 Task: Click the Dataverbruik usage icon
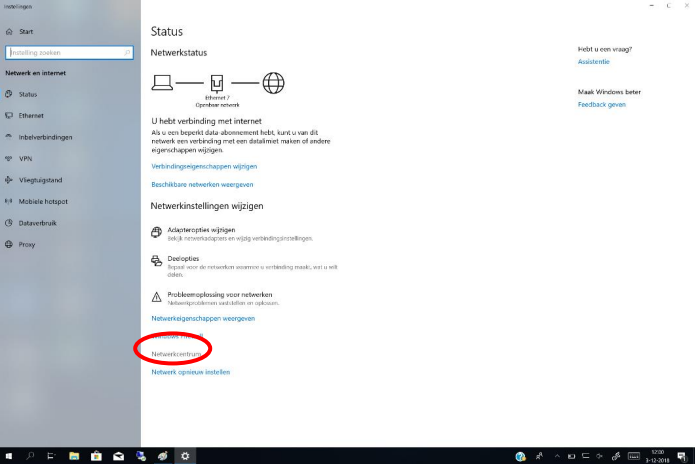click(x=8, y=223)
